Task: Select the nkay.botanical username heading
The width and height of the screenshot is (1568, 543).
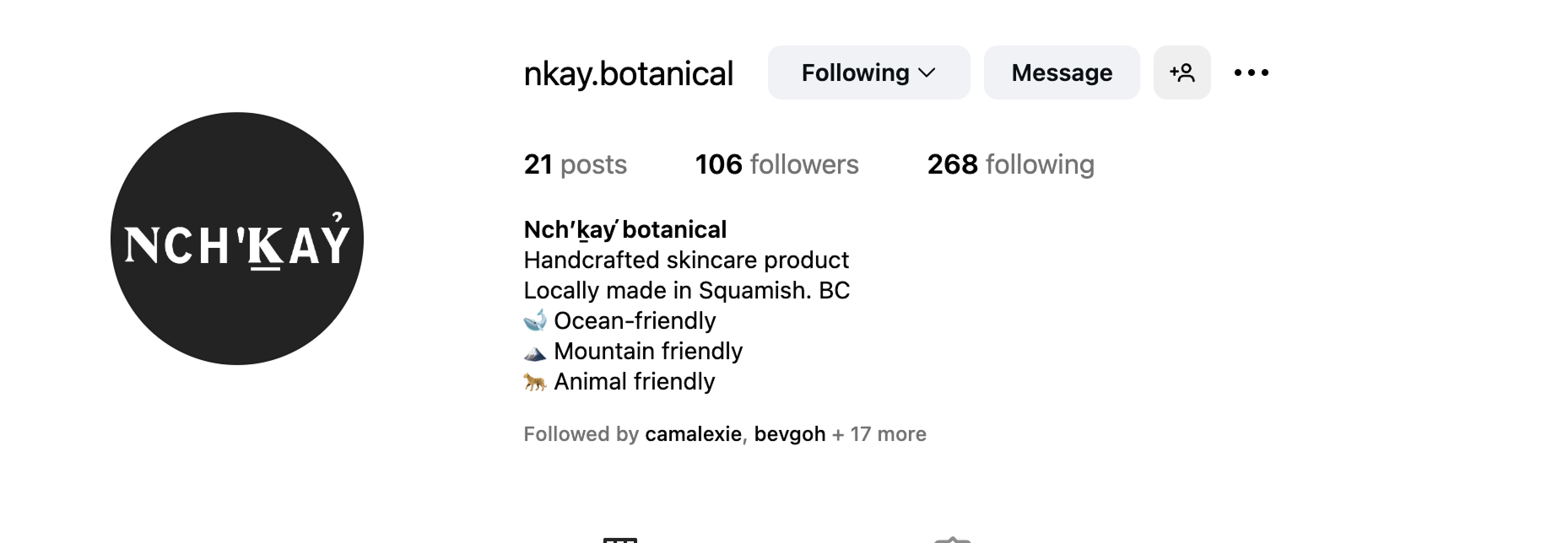Action: point(629,73)
